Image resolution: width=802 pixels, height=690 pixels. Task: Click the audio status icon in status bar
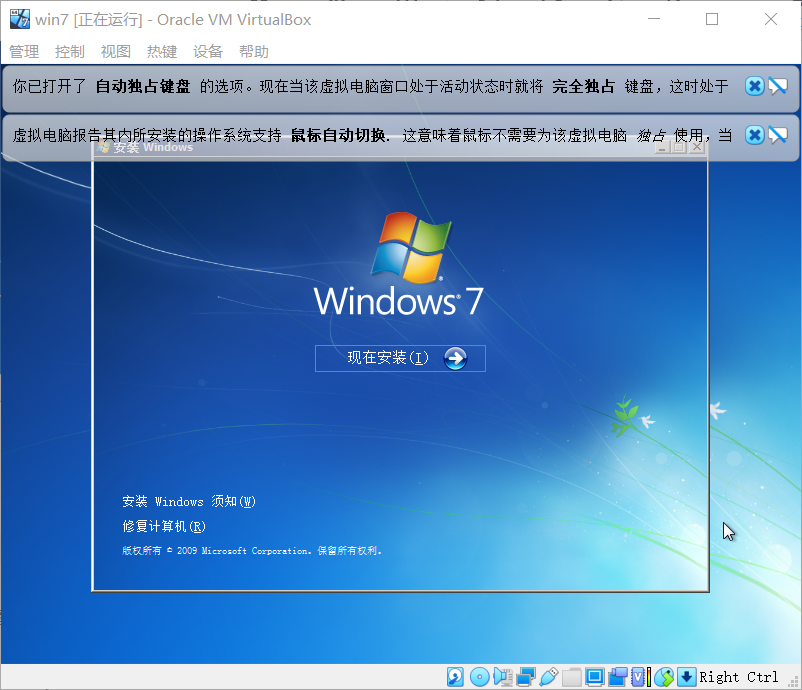[x=504, y=677]
